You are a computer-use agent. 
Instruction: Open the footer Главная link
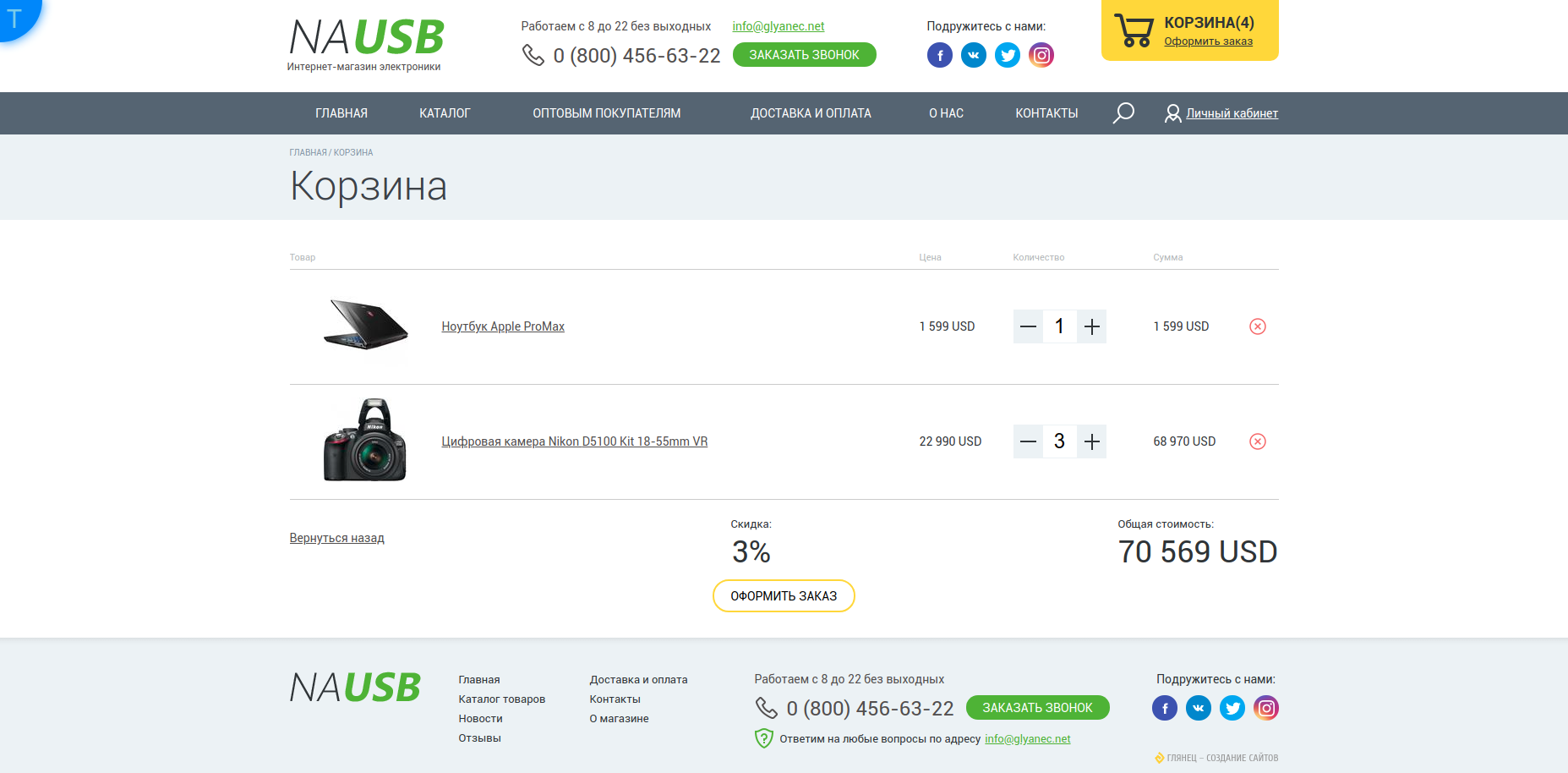[x=478, y=680]
